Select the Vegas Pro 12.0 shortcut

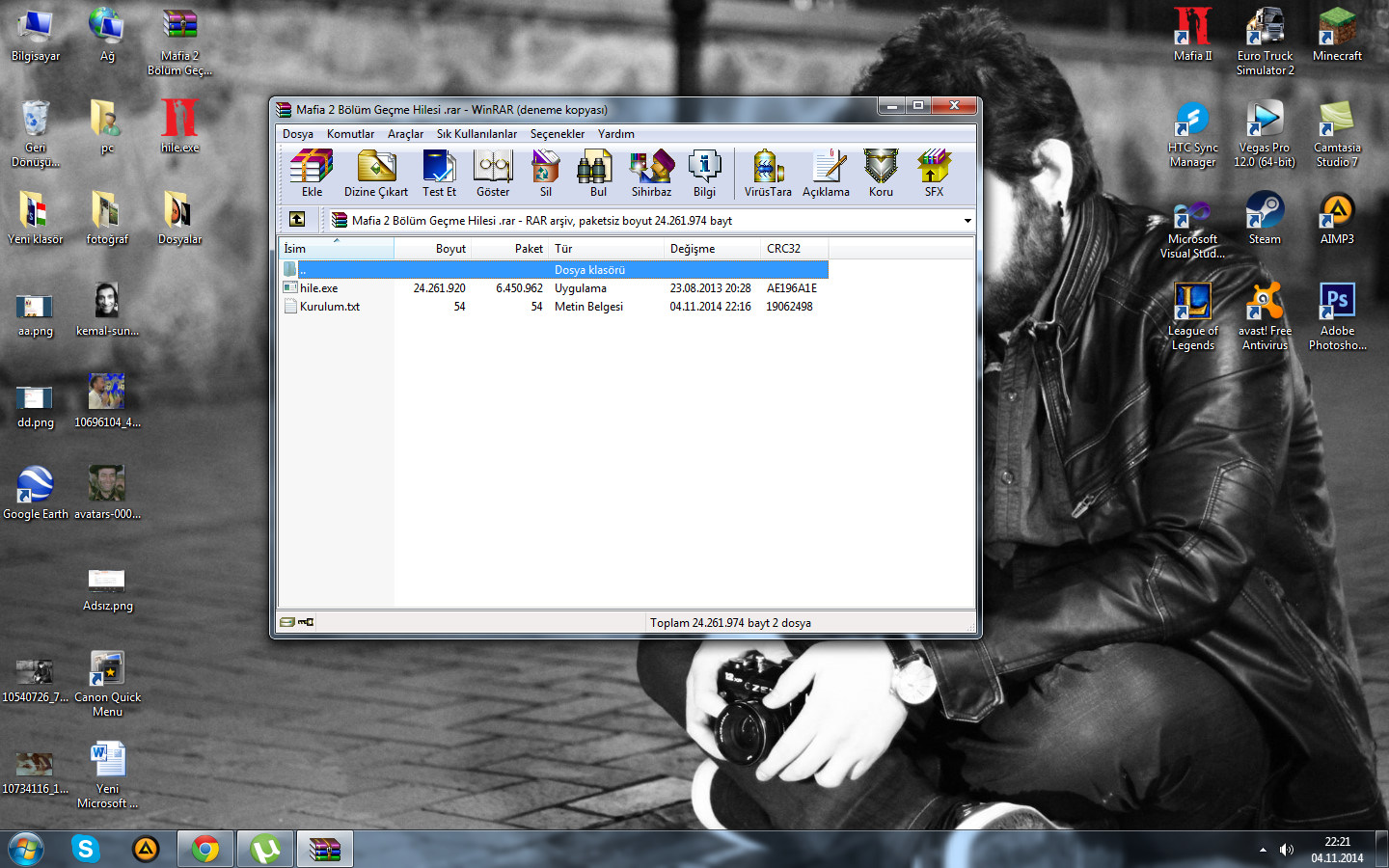point(1265,133)
